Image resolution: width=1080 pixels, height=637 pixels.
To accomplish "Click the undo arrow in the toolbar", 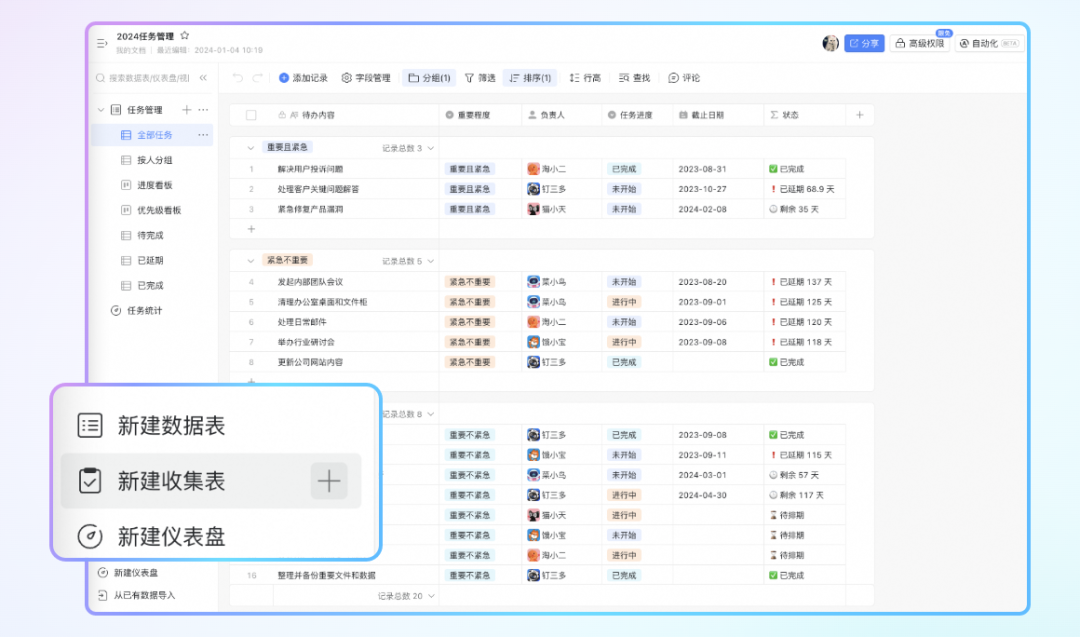I will (x=238, y=78).
